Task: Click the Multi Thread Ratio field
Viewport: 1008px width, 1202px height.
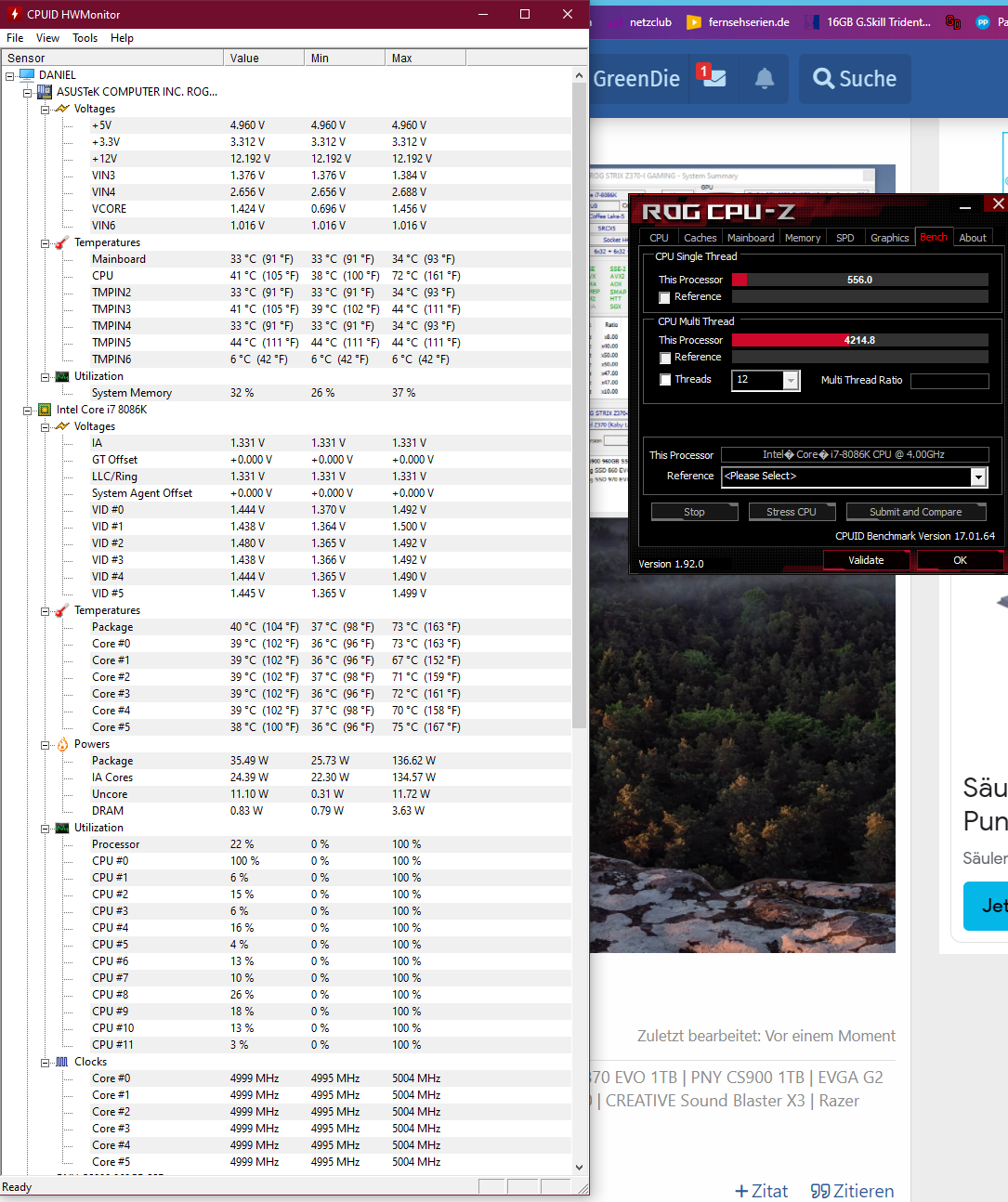Action: tap(949, 381)
